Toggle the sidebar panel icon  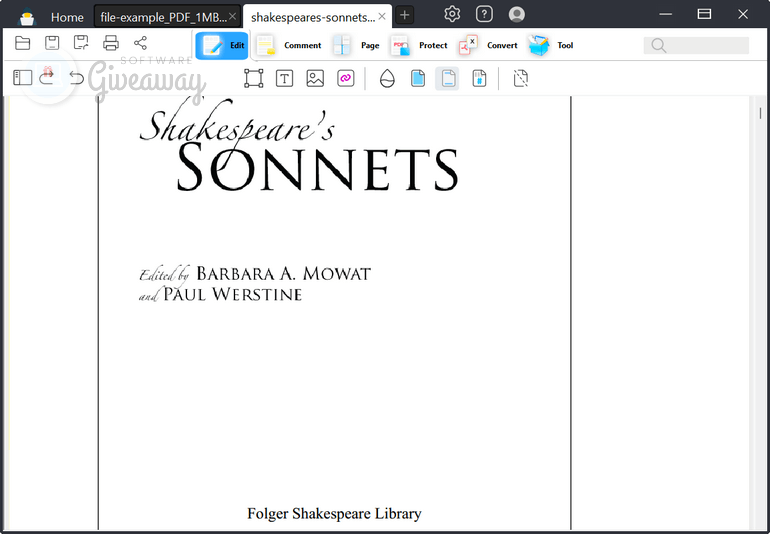(x=23, y=78)
